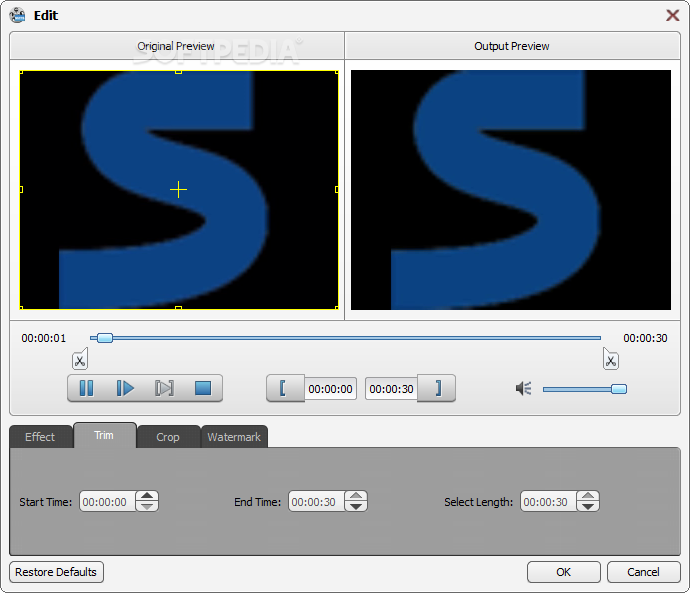Click the trim end time box 00:00:30
The image size is (690, 593).
coord(391,389)
